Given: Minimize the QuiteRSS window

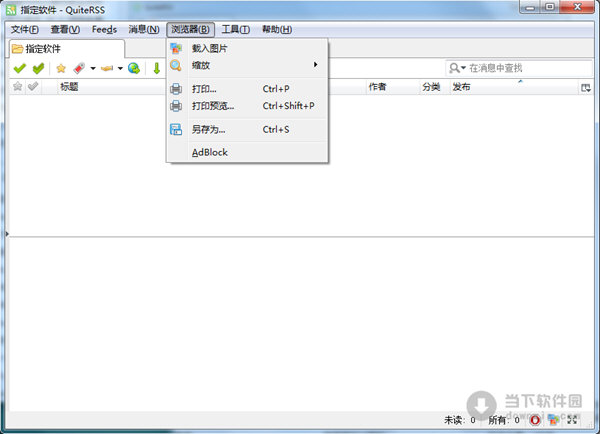Looking at the screenshot, I should pyautogui.click(x=530, y=7).
